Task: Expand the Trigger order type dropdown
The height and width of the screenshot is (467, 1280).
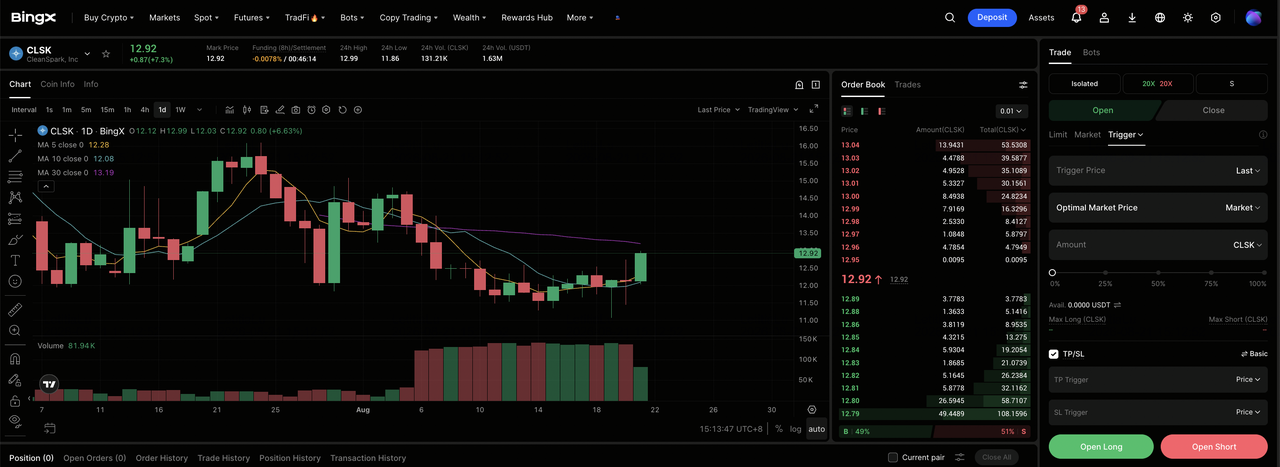Action: pyautogui.click(x=1125, y=134)
